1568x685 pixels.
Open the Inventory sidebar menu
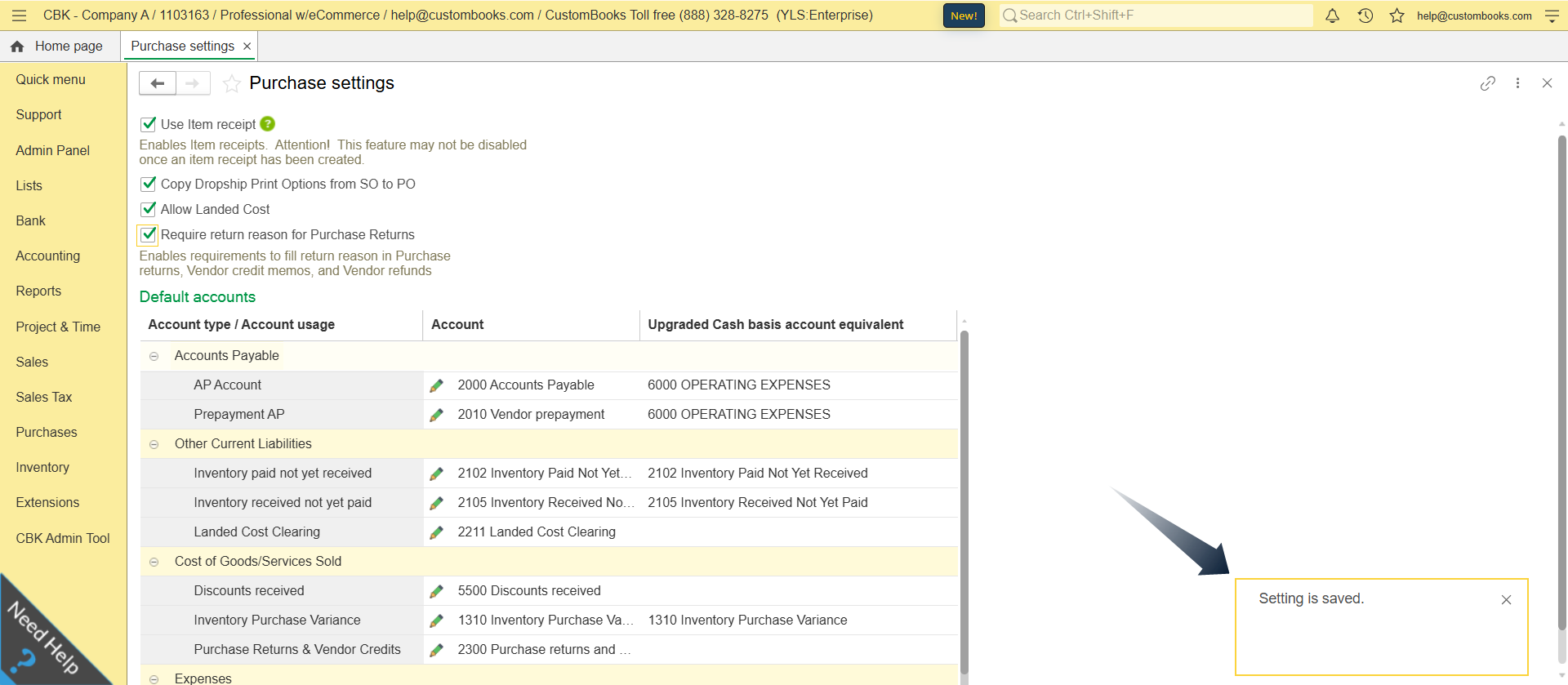(x=42, y=467)
